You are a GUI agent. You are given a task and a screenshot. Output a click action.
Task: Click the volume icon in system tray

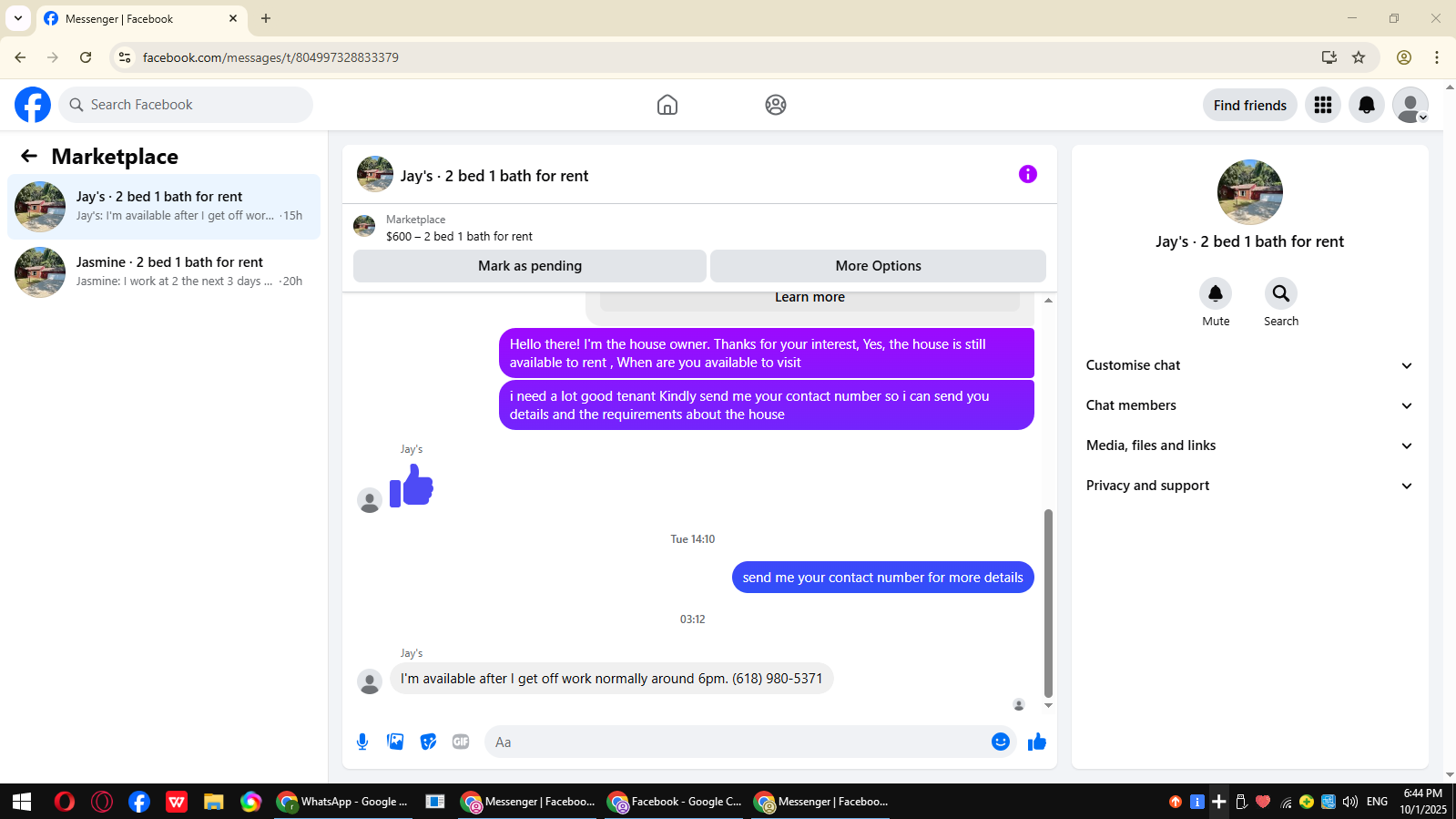1350,802
